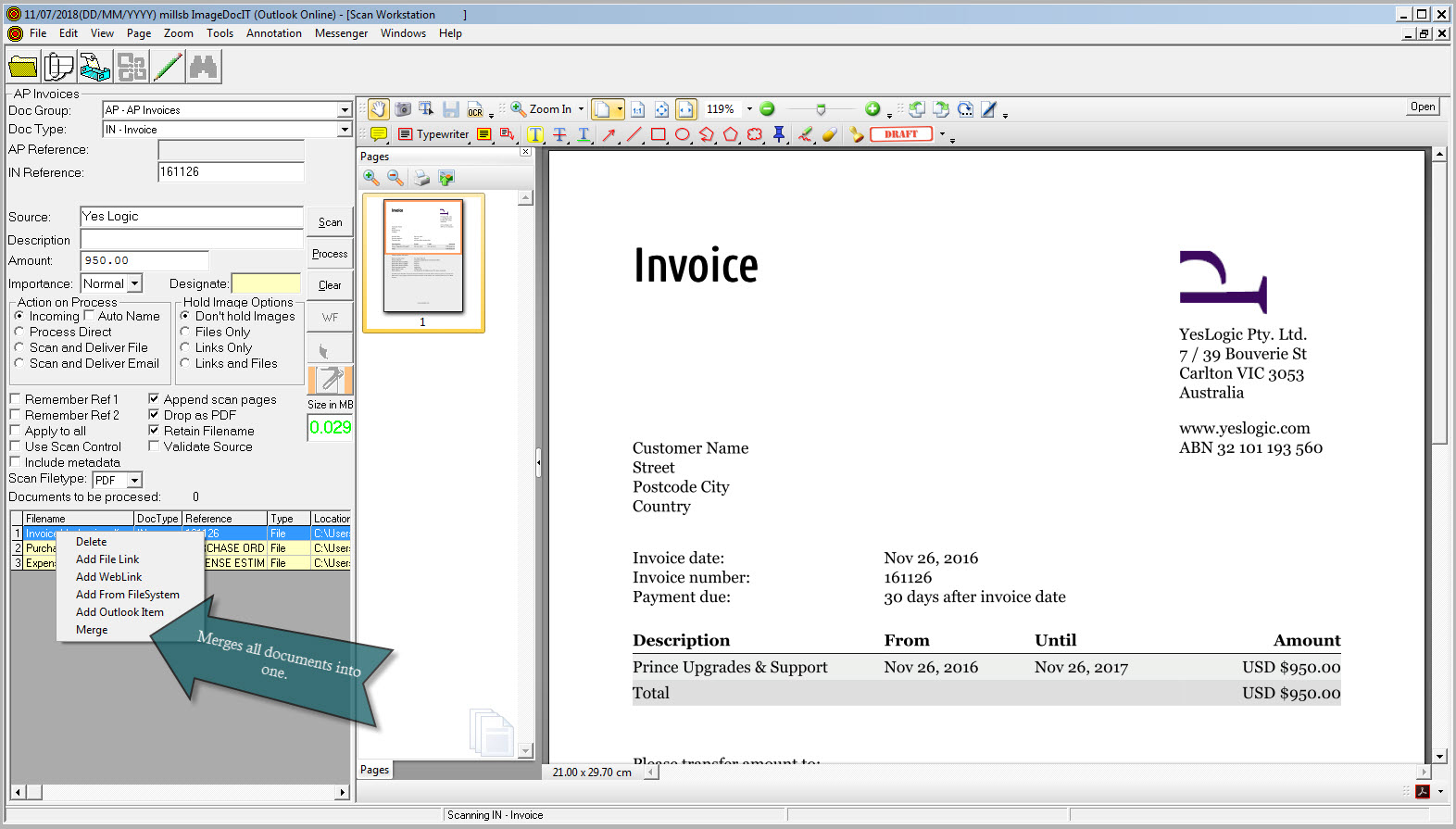Expand the page layout dropdown arrow

coord(620,109)
